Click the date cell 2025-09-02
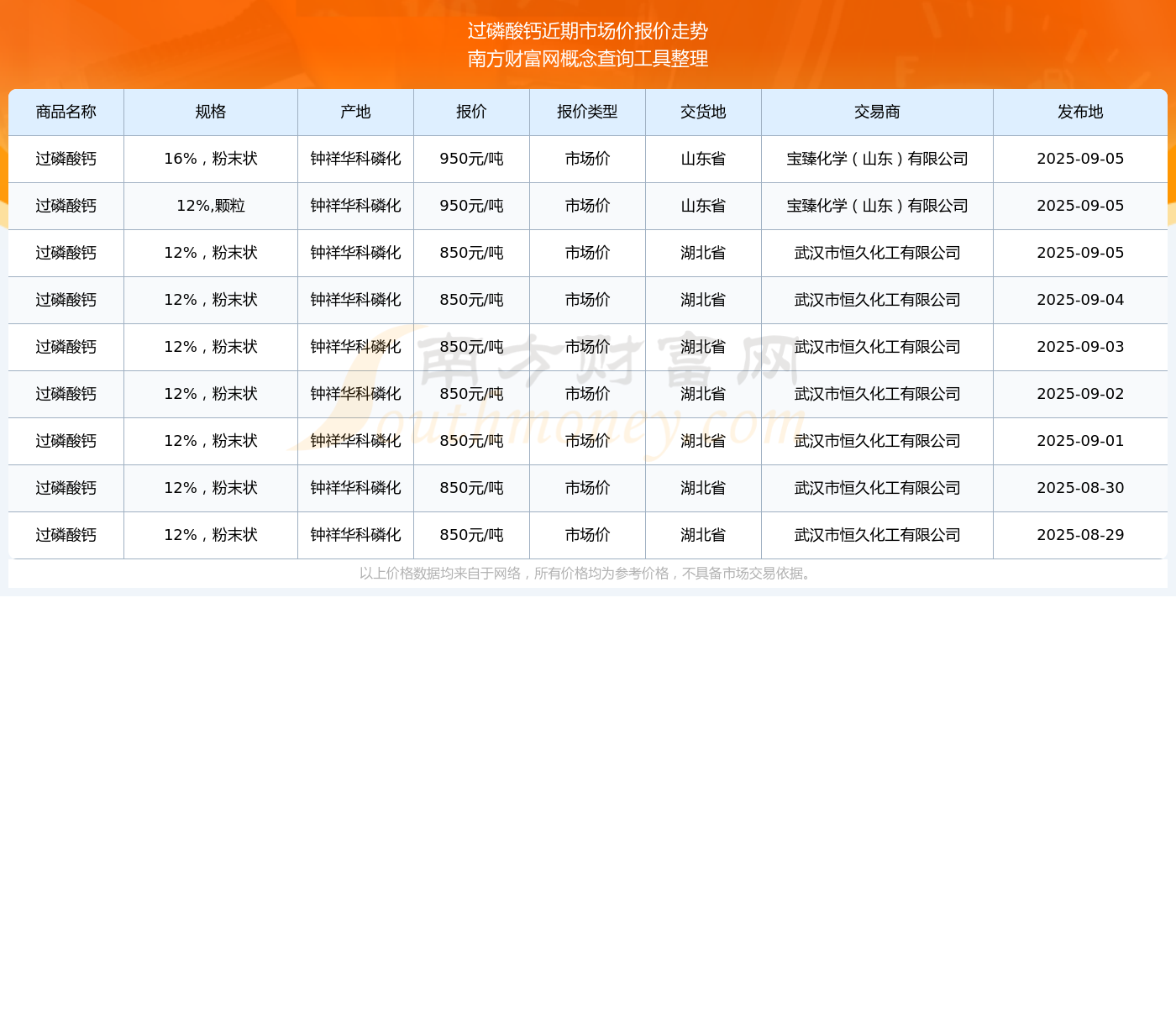The height and width of the screenshot is (1012, 1176). [x=1080, y=394]
